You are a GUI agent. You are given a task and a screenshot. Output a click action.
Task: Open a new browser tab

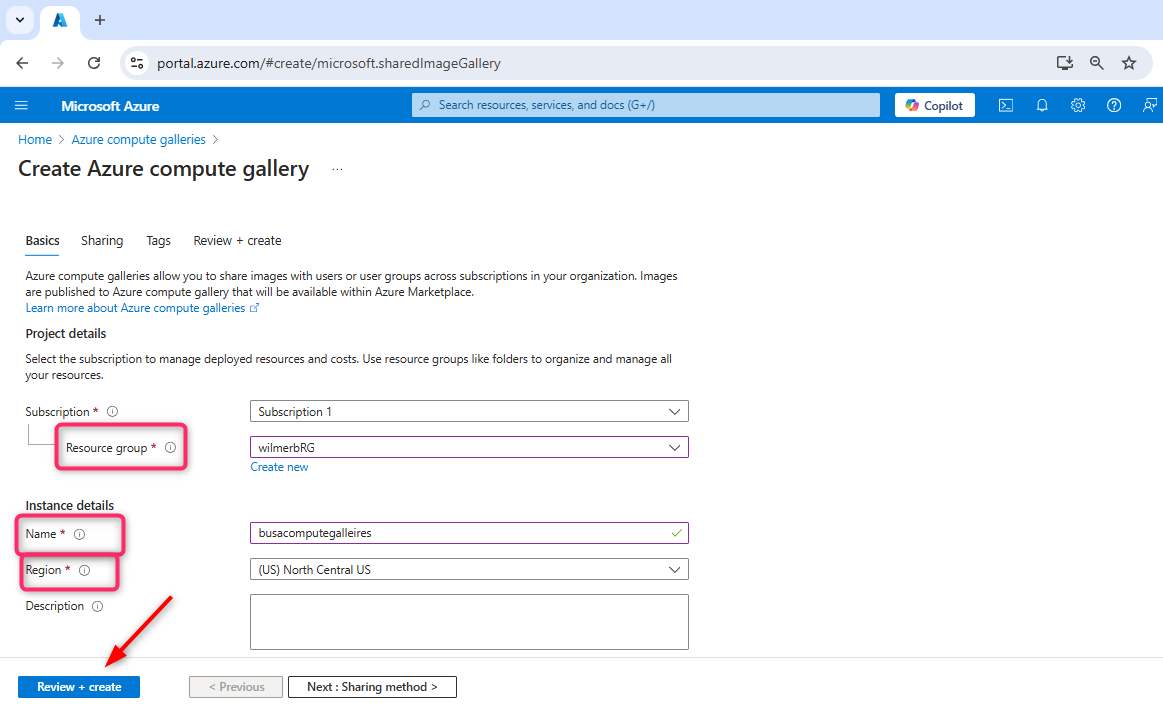tap(100, 20)
